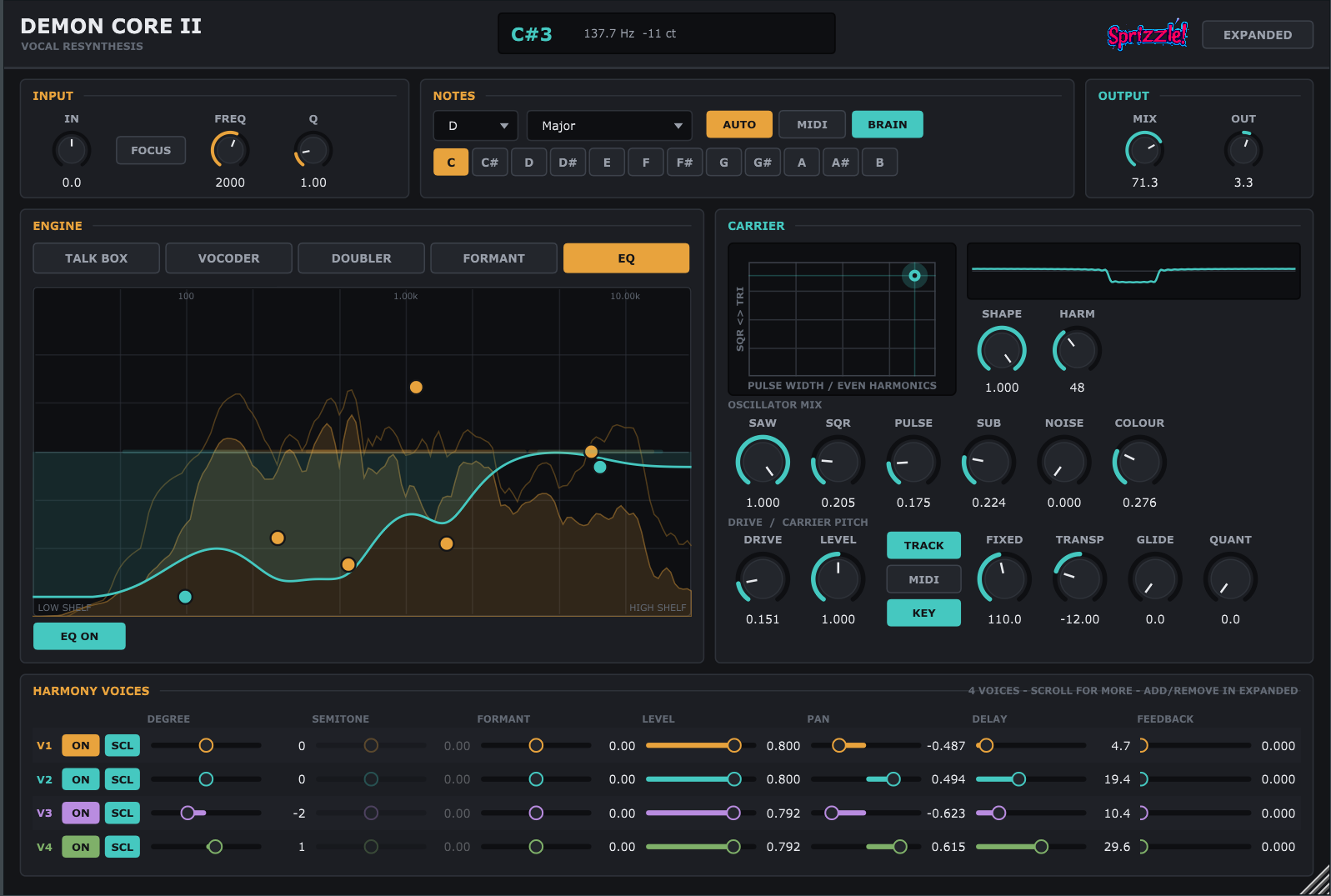Click the output OUT level knob
The image size is (1331, 896).
[1243, 150]
